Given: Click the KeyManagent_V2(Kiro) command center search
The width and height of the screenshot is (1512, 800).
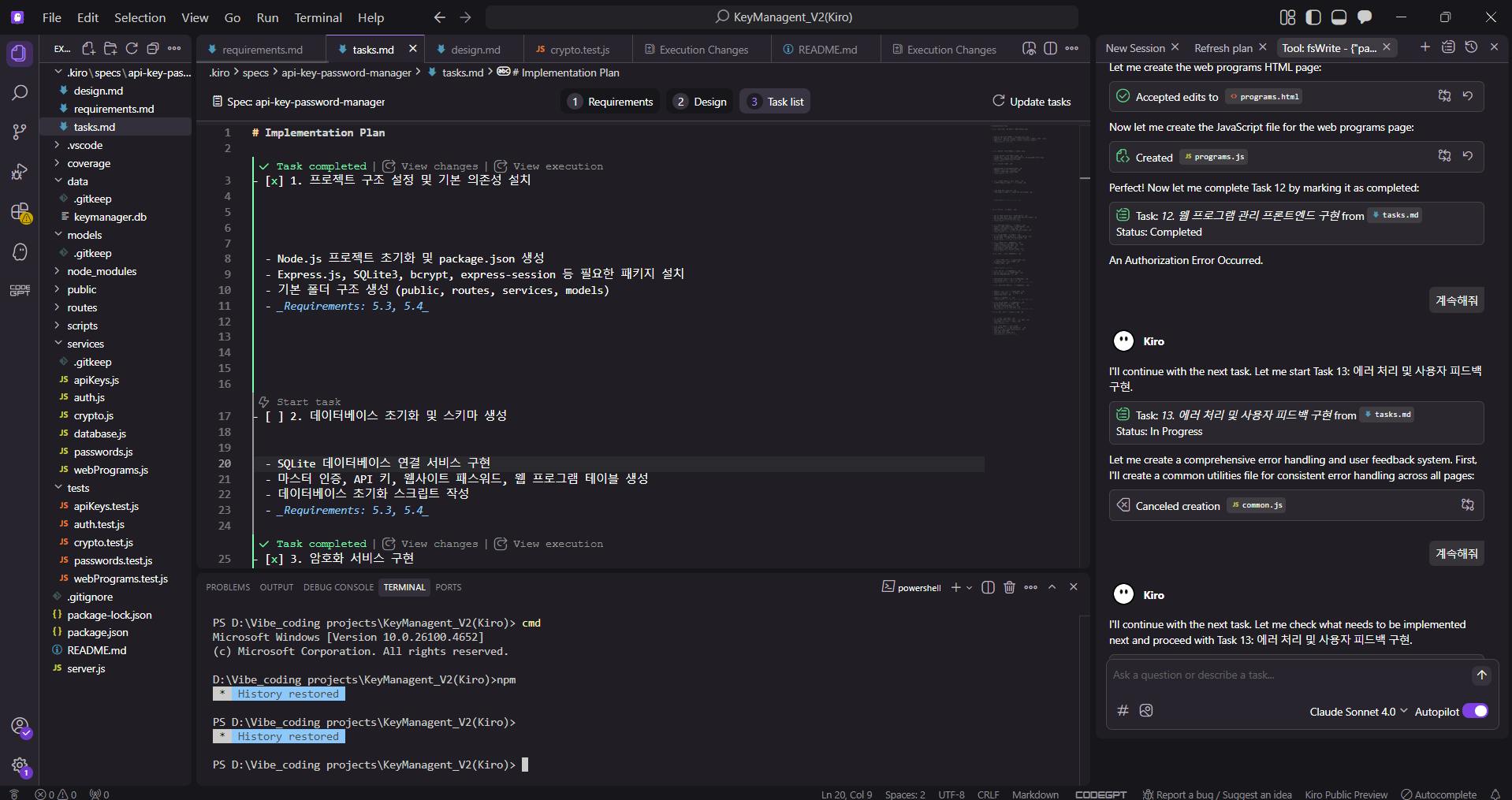Looking at the screenshot, I should pos(782,17).
